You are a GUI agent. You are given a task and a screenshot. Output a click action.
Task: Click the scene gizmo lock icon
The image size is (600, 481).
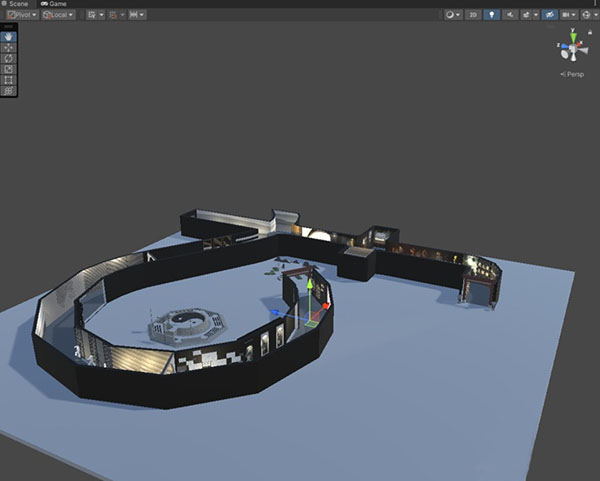[x=591, y=32]
